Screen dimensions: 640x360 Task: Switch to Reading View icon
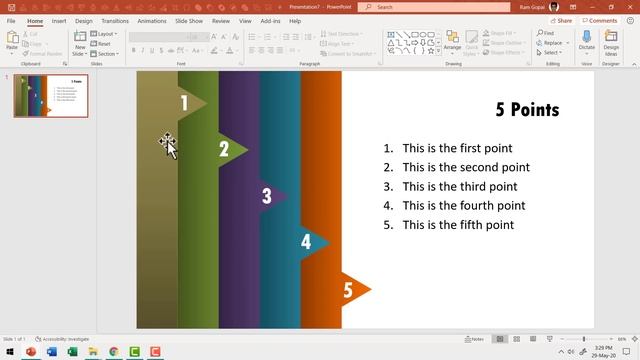[533, 339]
